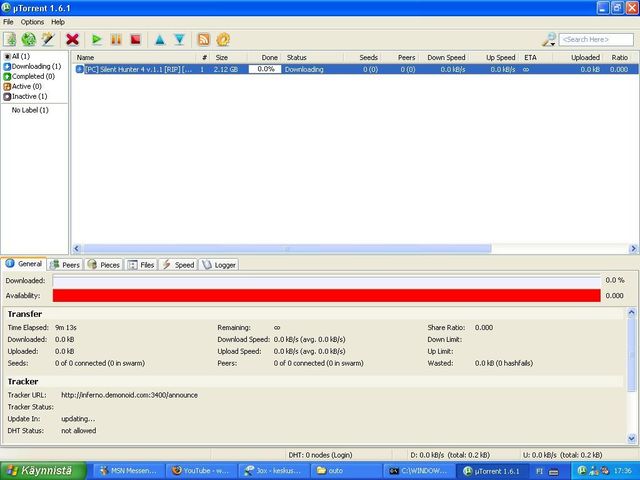
Task: Move torrent down in queue
Action: click(x=179, y=39)
